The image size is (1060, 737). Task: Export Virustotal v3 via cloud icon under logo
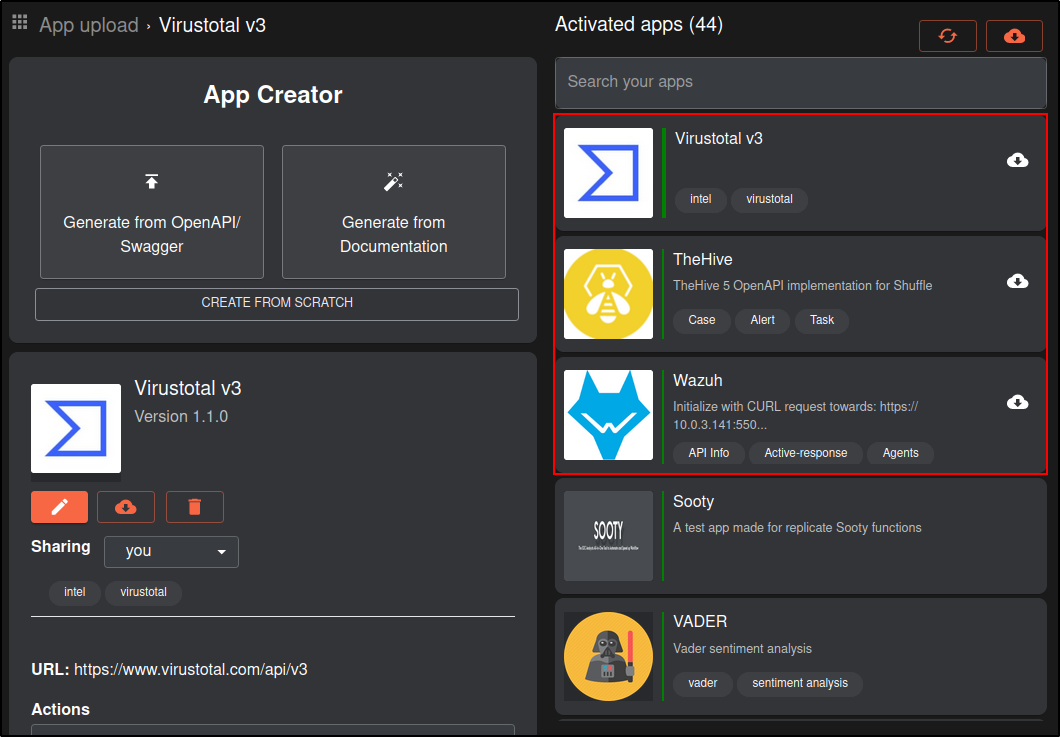(125, 507)
